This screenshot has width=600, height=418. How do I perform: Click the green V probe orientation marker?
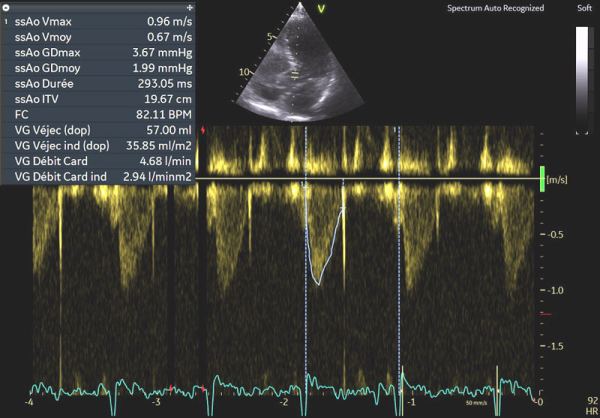tap(322, 10)
